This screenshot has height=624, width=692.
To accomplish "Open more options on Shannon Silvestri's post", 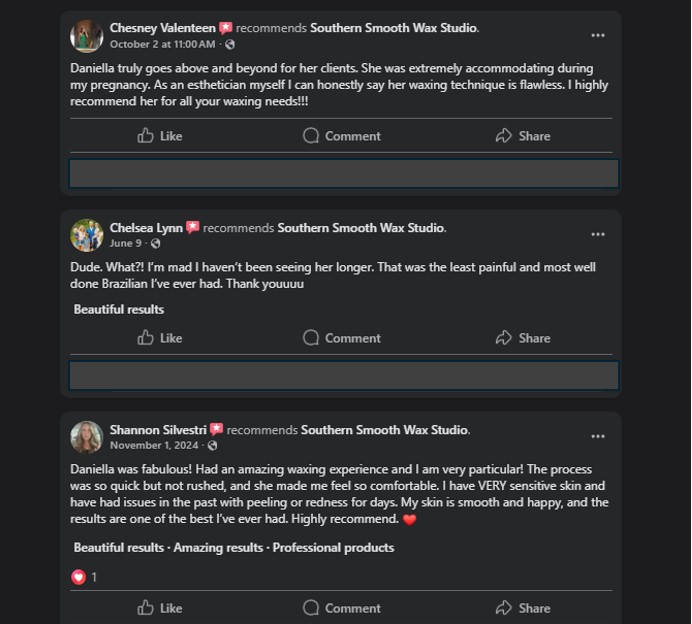I will coord(598,437).
